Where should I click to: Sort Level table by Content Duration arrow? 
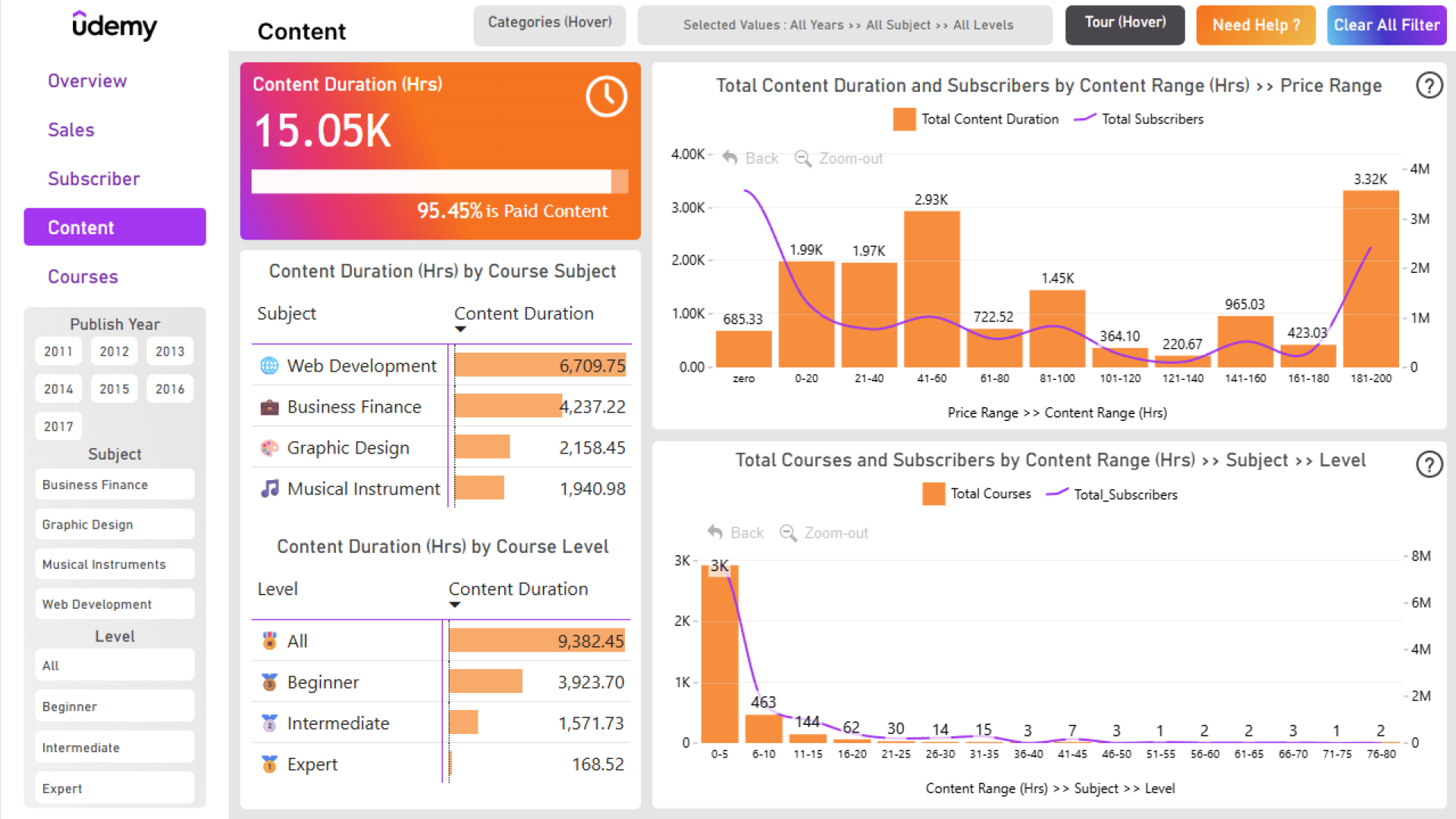coord(454,605)
